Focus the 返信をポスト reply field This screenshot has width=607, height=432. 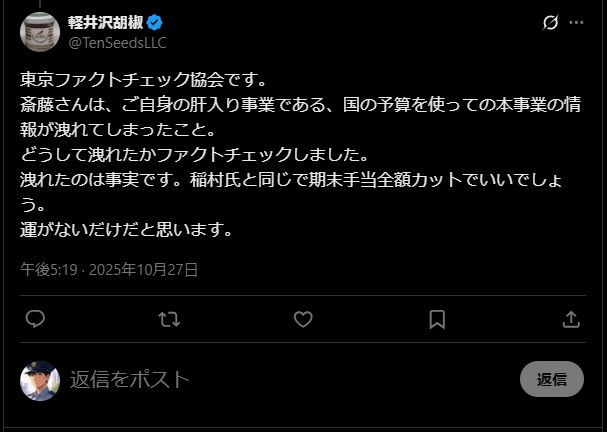pyautogui.click(x=280, y=379)
